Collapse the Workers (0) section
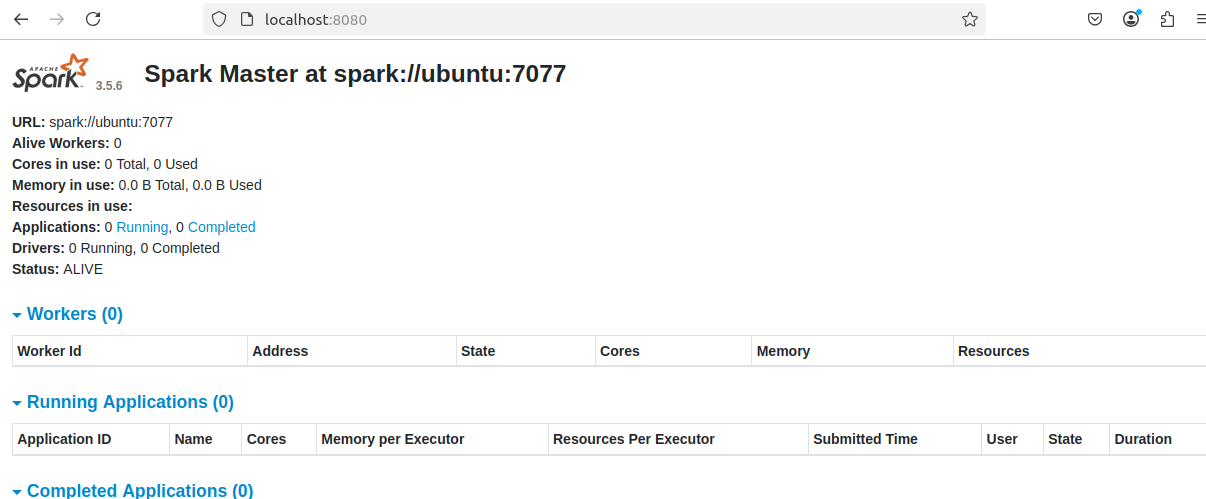The image size is (1206, 499). [67, 314]
